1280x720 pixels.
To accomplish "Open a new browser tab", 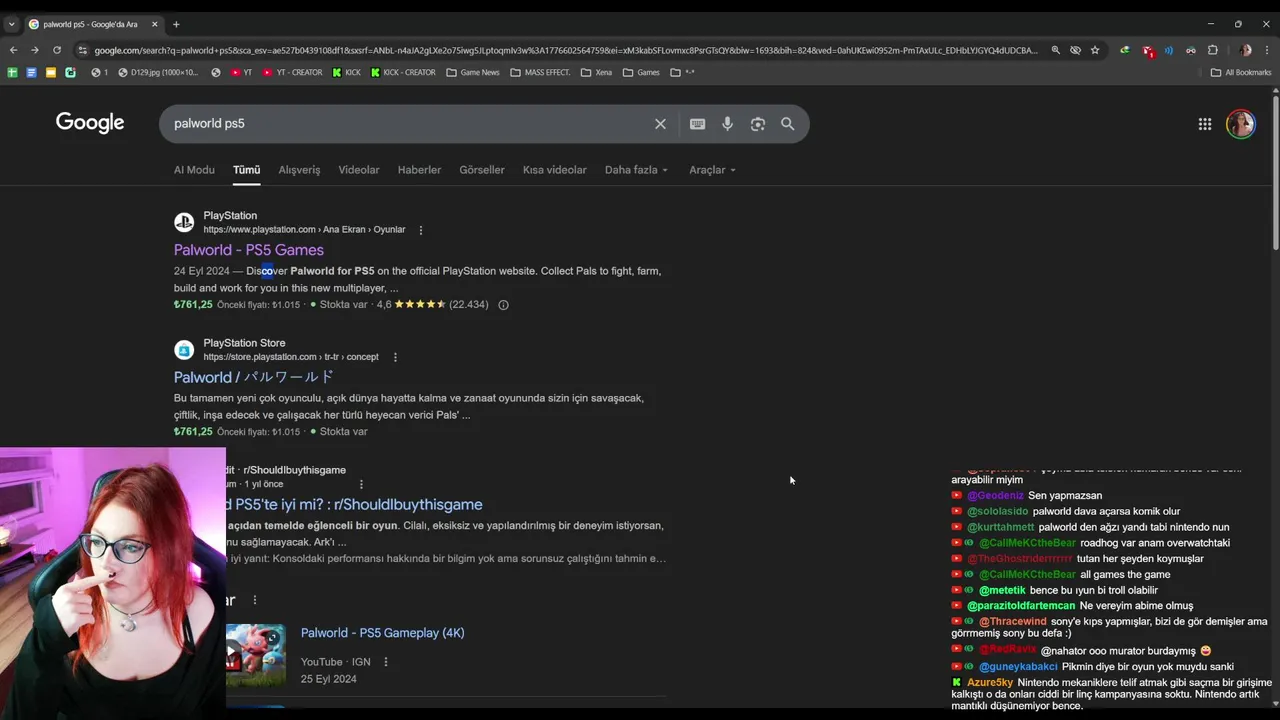I will (176, 24).
